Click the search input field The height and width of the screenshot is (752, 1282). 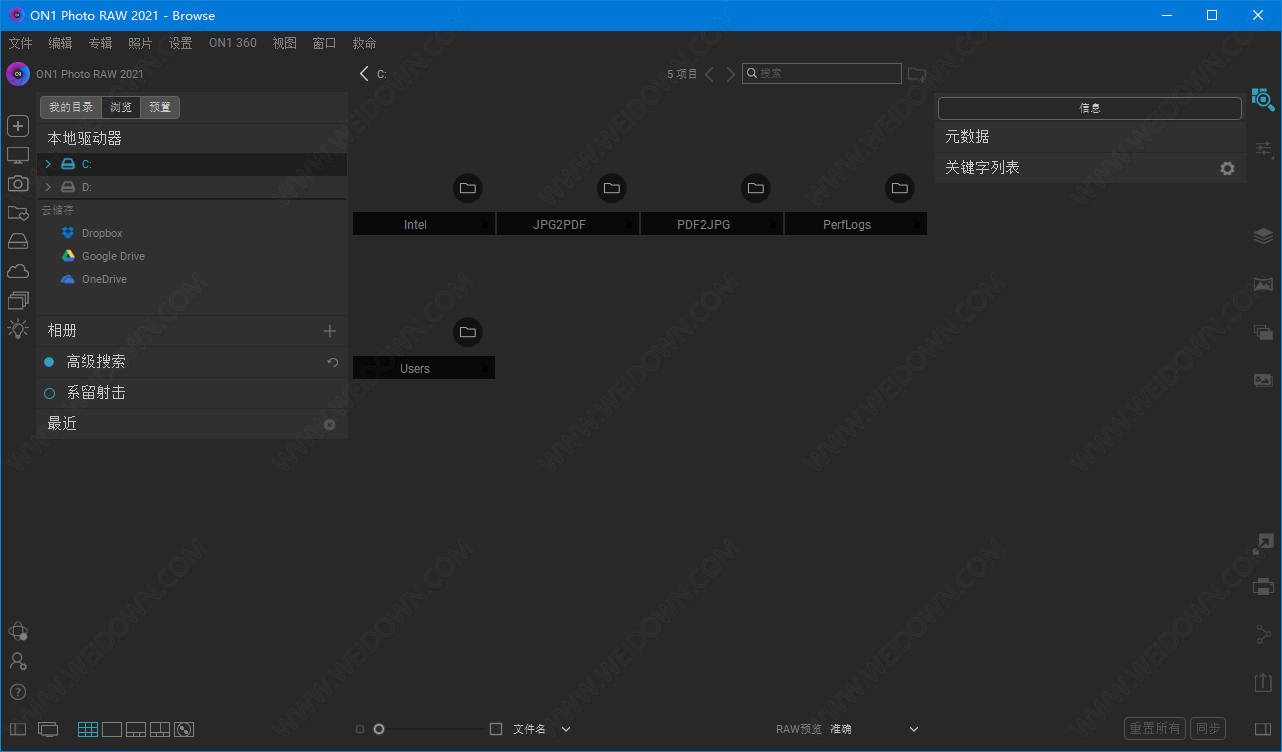click(822, 73)
